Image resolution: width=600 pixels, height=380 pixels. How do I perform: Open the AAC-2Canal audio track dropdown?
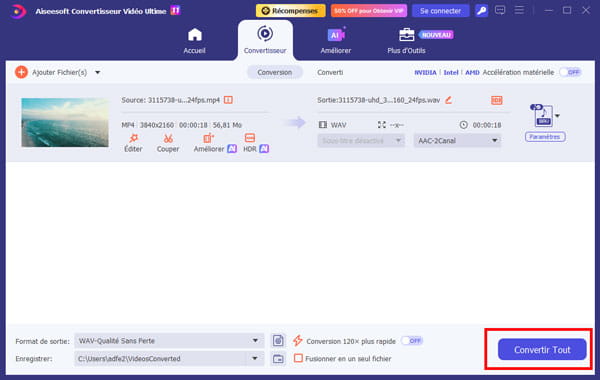[x=457, y=141]
